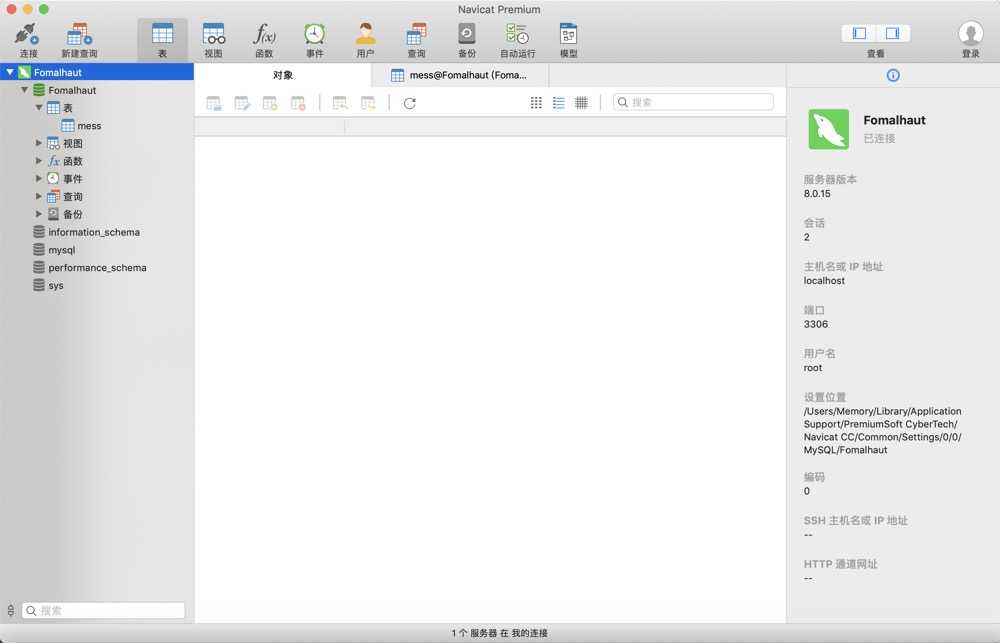Switch to list view
Image resolution: width=1000 pixels, height=643 pixels.
(559, 103)
